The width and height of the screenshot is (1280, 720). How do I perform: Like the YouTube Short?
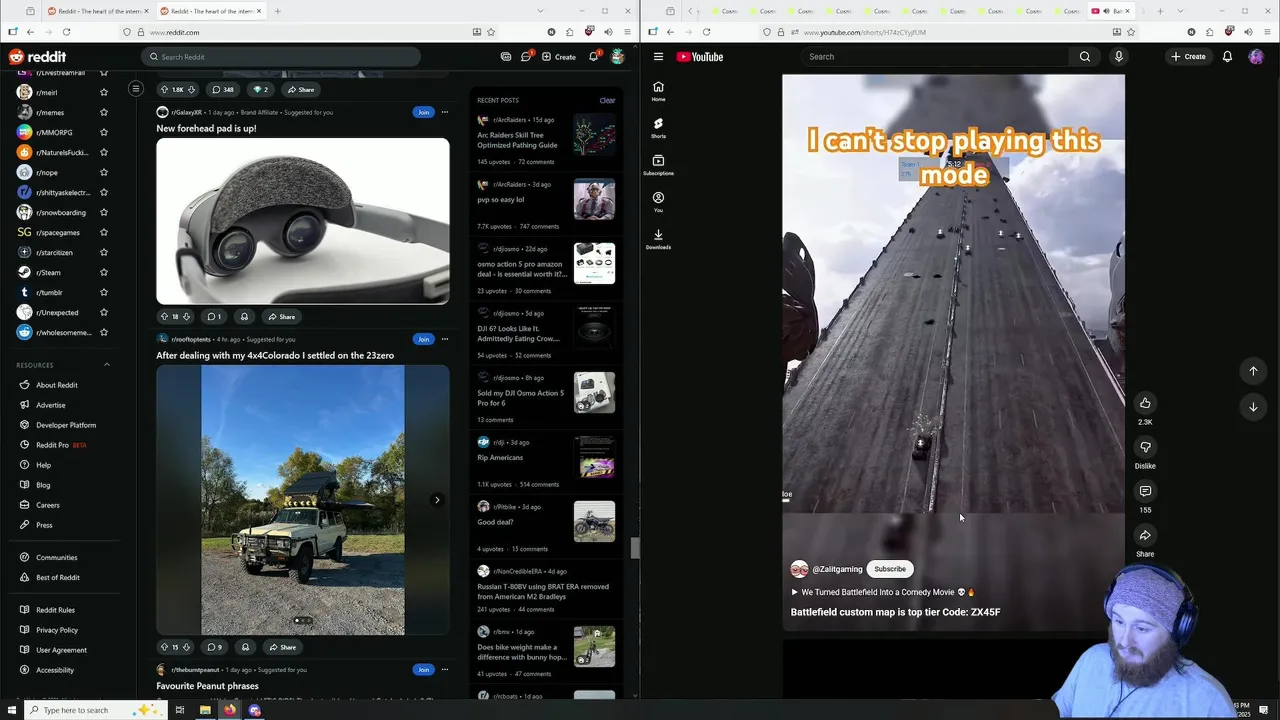[1145, 403]
